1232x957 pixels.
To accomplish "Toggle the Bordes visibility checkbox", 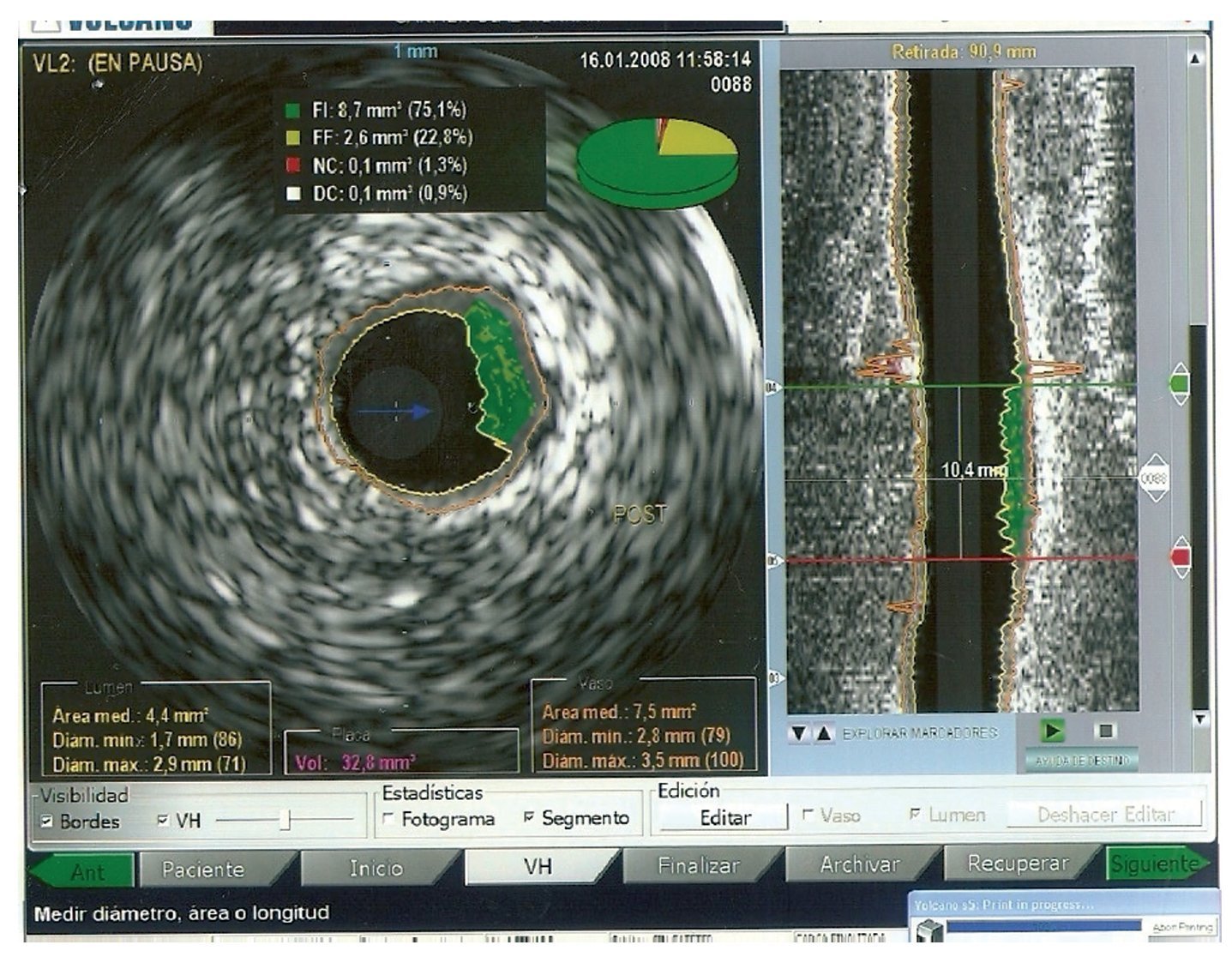I will click(x=47, y=822).
